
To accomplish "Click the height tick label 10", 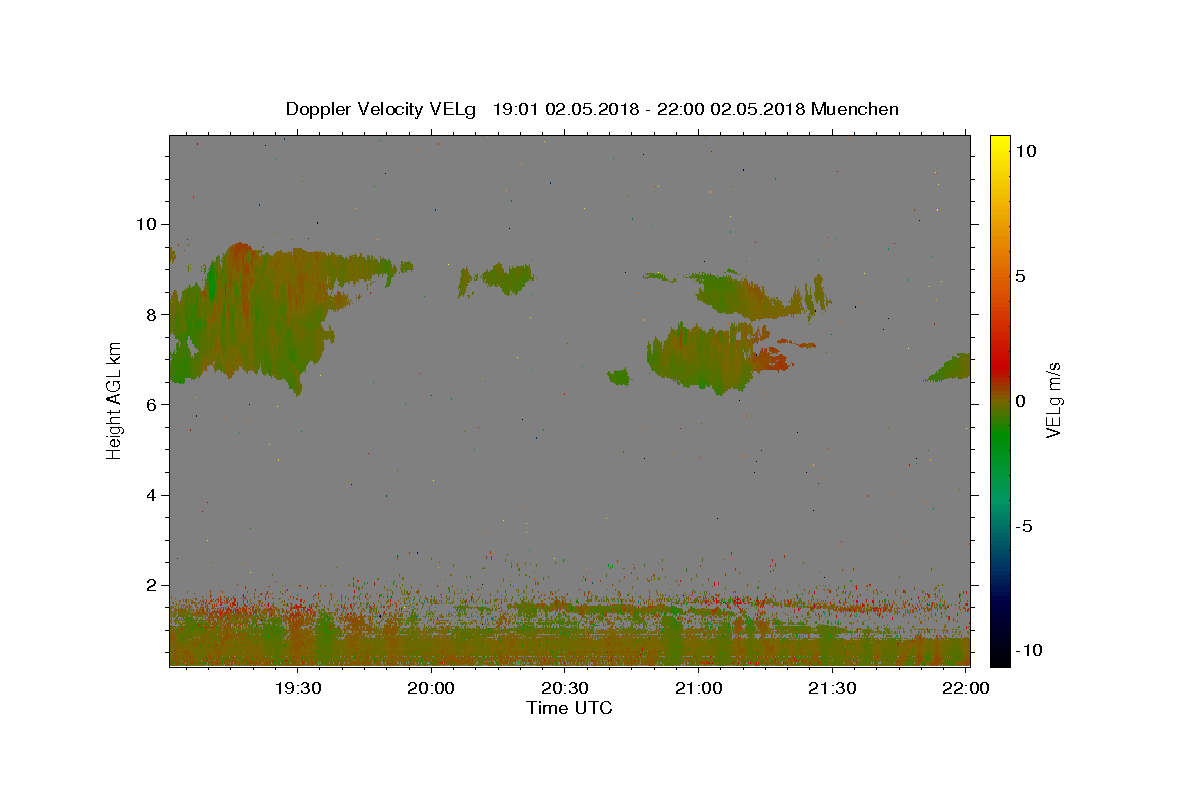I will click(149, 224).
